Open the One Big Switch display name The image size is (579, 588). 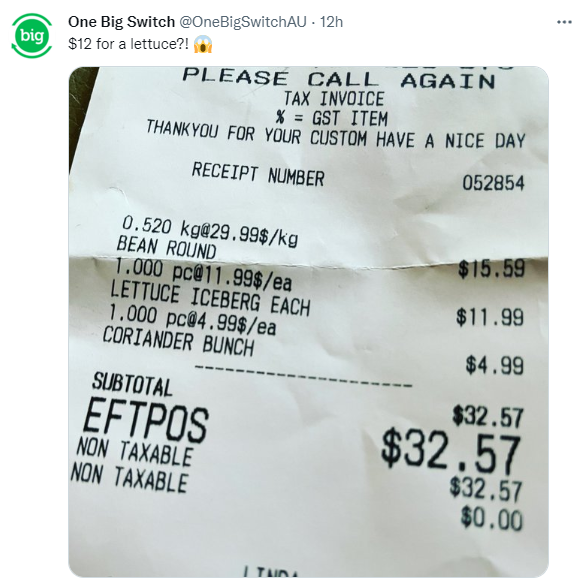[122, 22]
